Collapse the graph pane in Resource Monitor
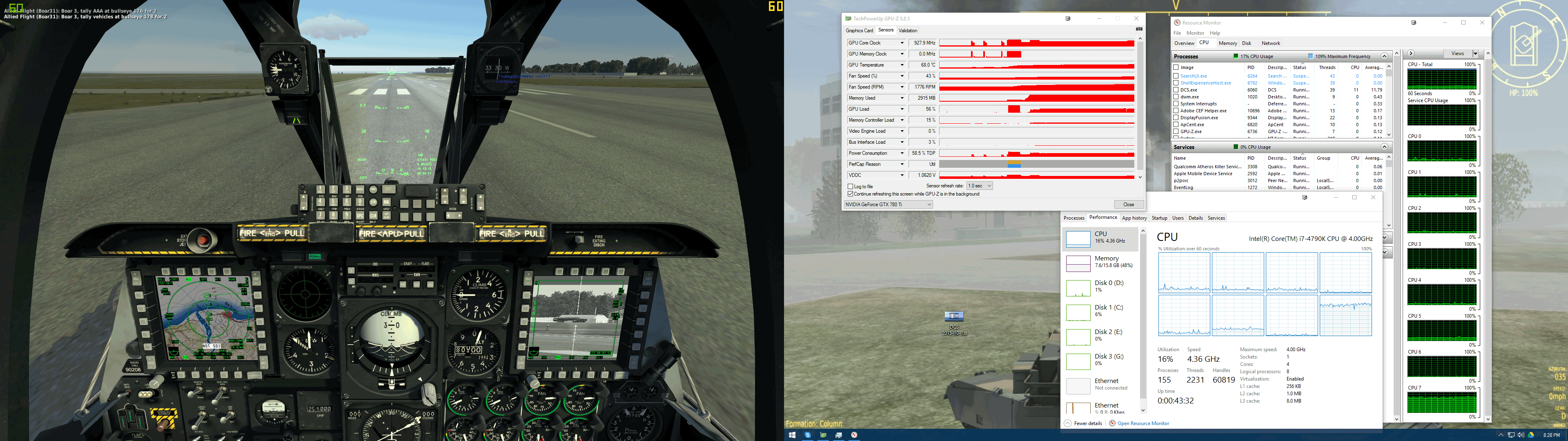 [1411, 53]
